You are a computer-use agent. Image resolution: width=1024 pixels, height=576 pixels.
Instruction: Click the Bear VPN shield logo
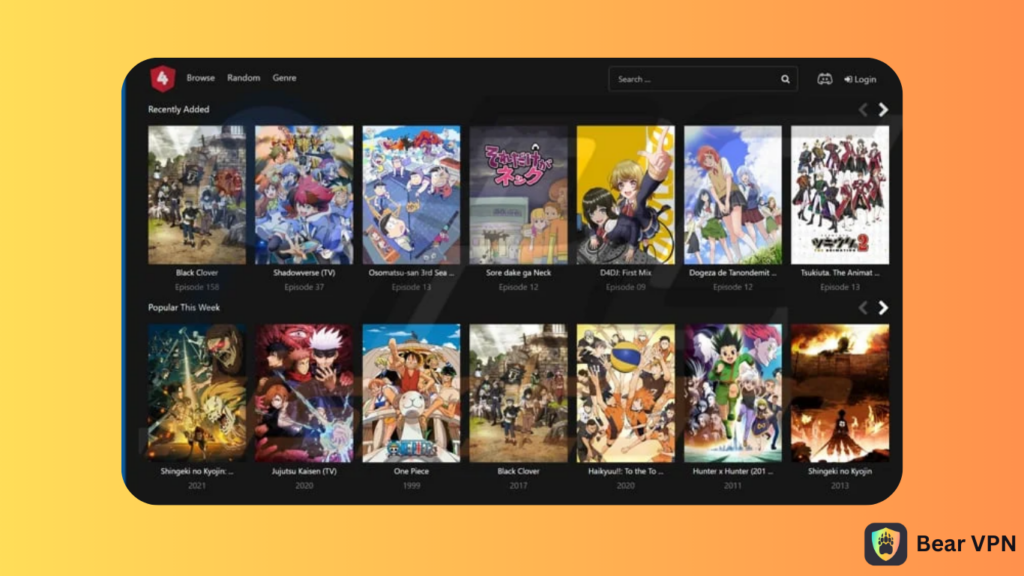click(x=886, y=544)
